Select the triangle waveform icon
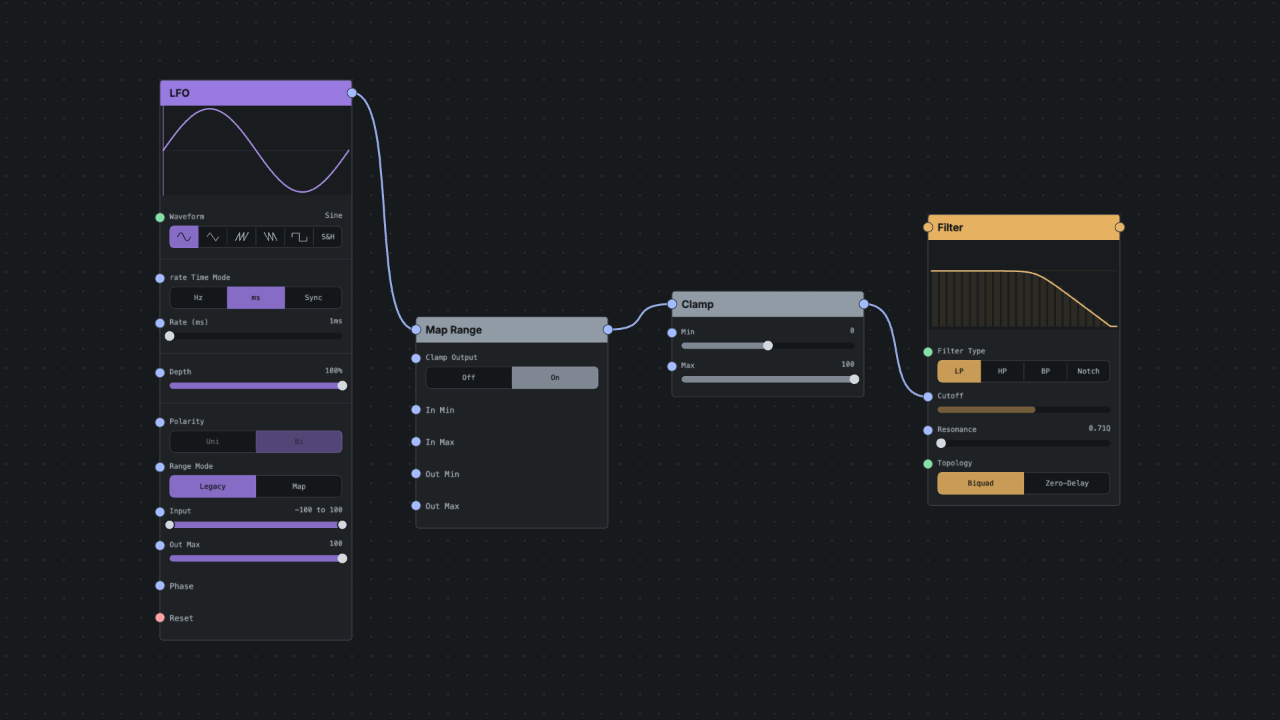 tap(213, 237)
